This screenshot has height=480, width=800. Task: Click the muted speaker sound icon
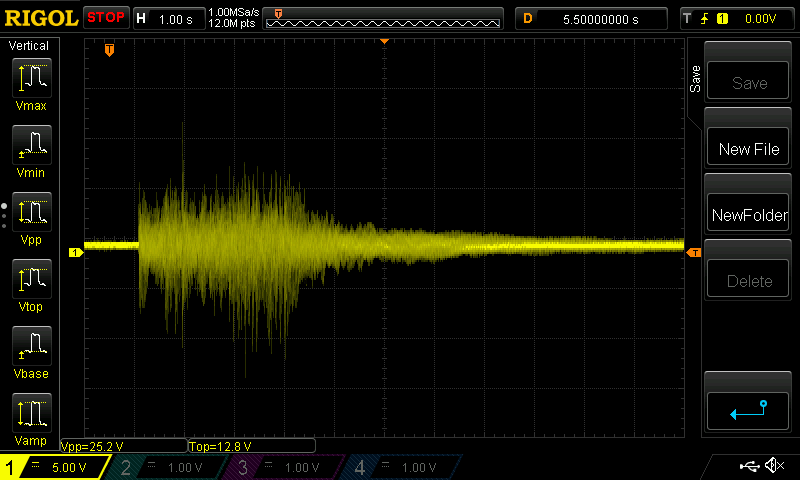point(774,465)
